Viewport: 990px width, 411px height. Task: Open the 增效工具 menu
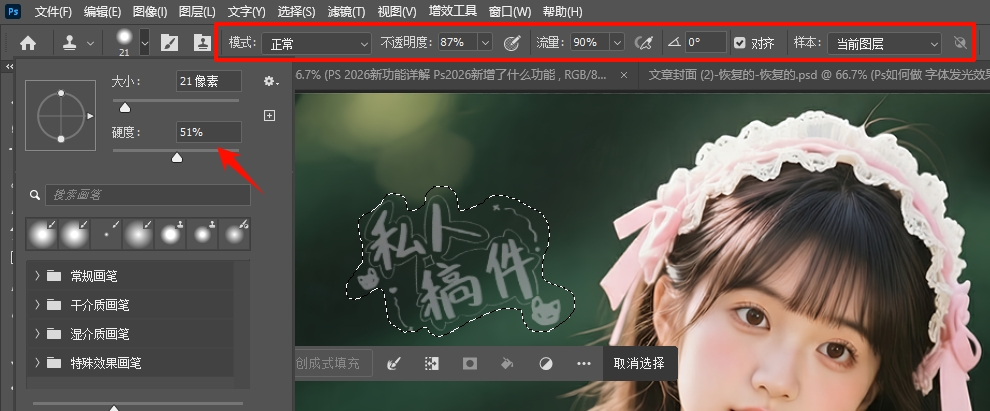click(x=453, y=11)
